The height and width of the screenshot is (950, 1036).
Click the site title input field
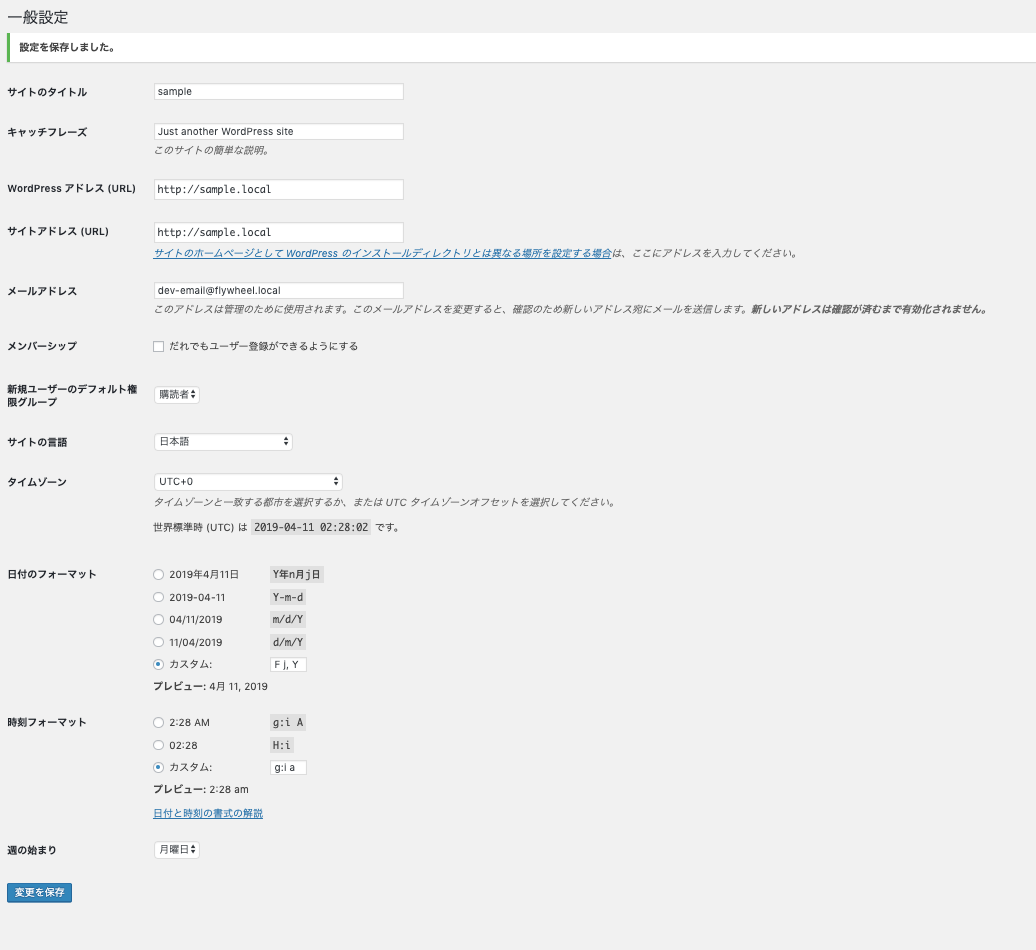[278, 91]
